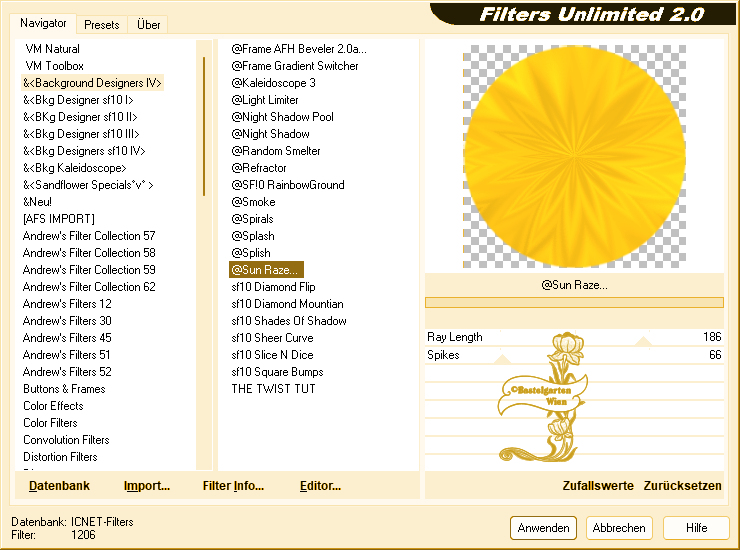The height and width of the screenshot is (550, 740).
Task: Select VM Natural filter group
Action: point(52,49)
